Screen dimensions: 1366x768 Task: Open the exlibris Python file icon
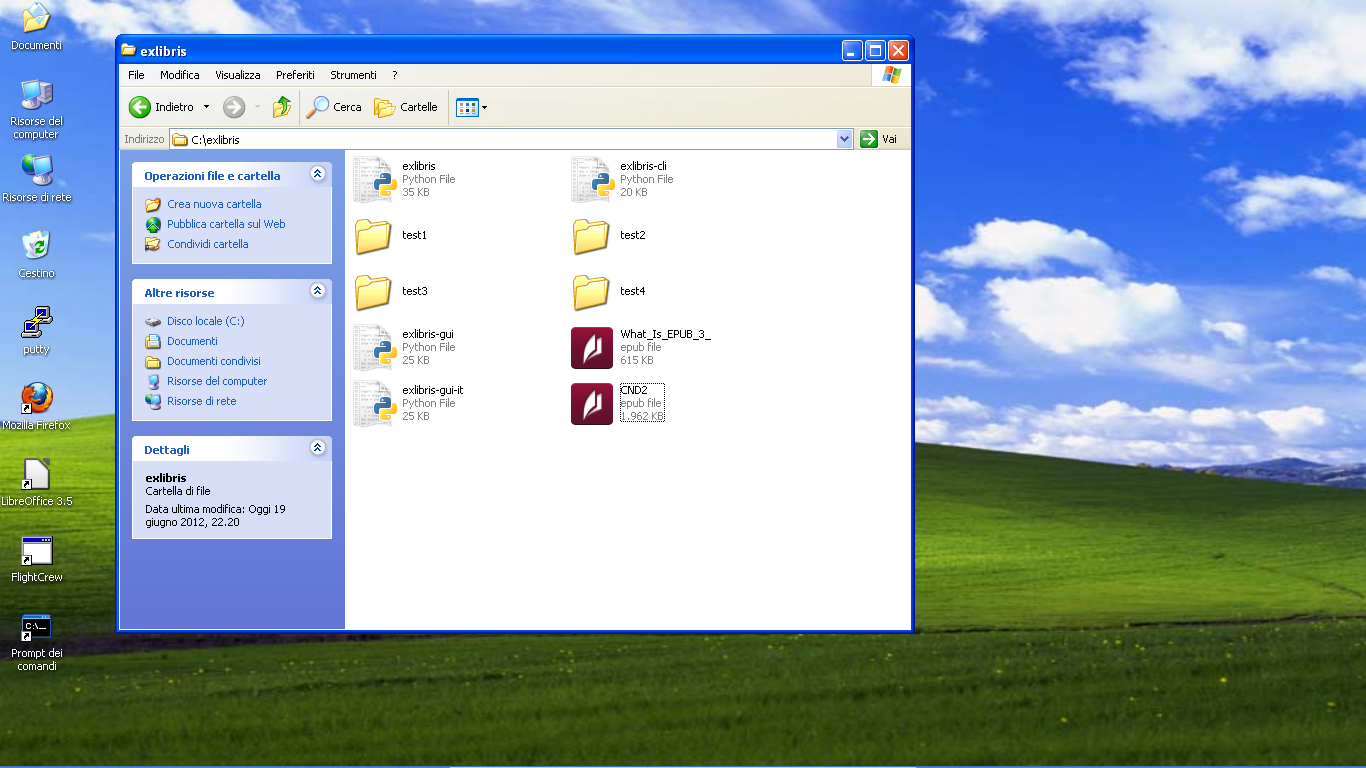click(376, 179)
